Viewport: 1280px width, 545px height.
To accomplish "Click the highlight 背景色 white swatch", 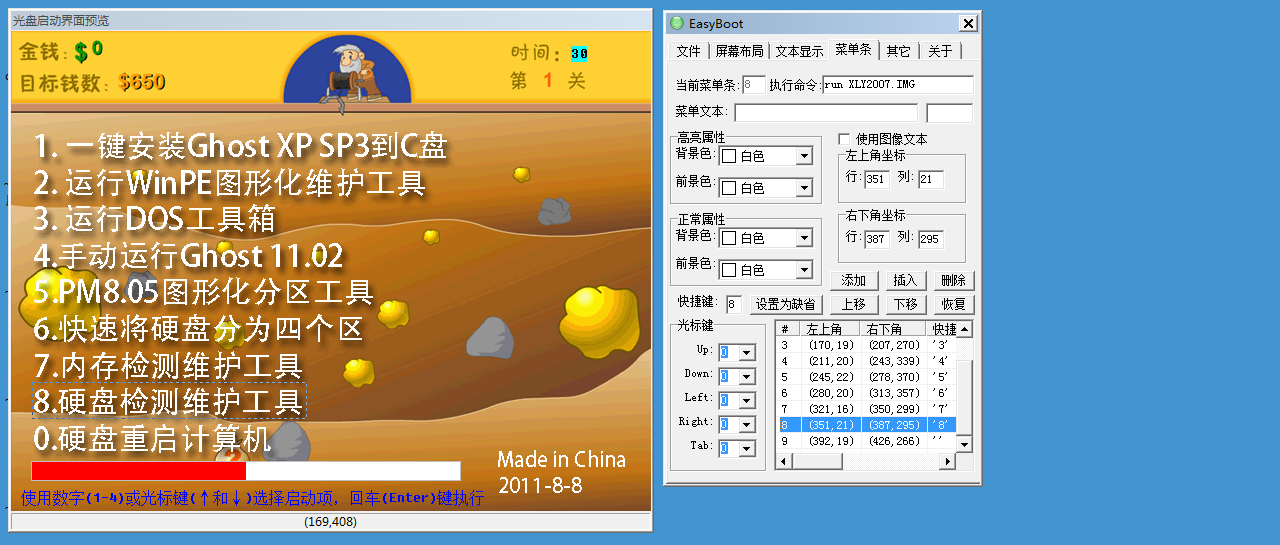I will [729, 157].
